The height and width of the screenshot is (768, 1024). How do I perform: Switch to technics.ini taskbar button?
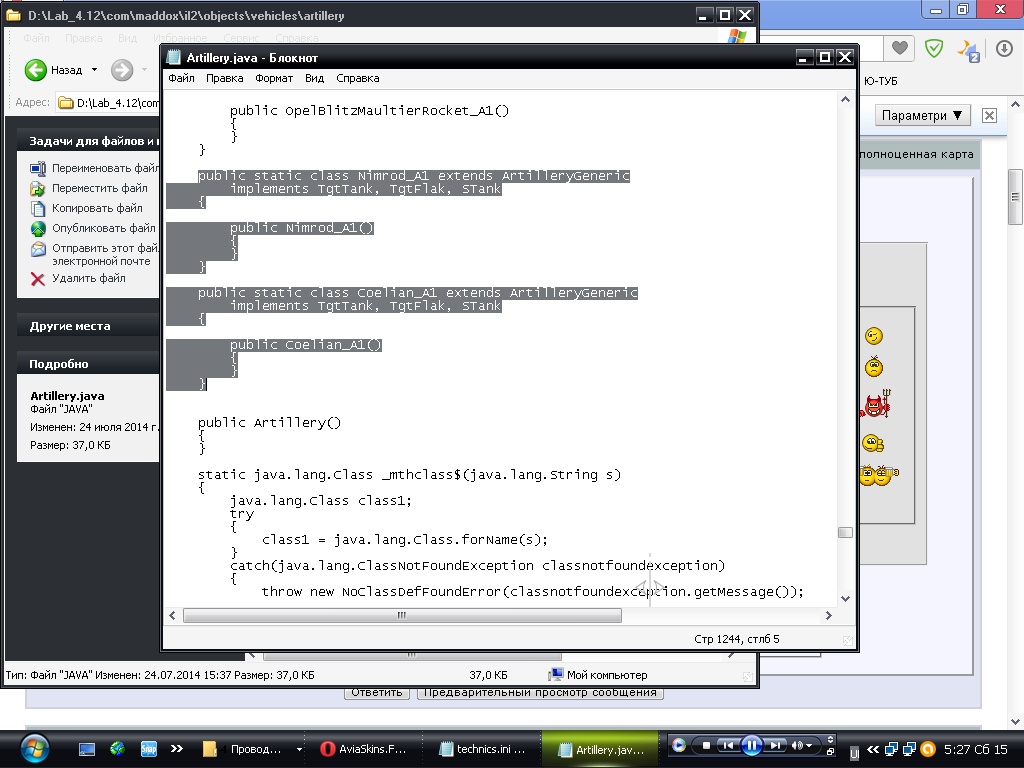[x=482, y=749]
